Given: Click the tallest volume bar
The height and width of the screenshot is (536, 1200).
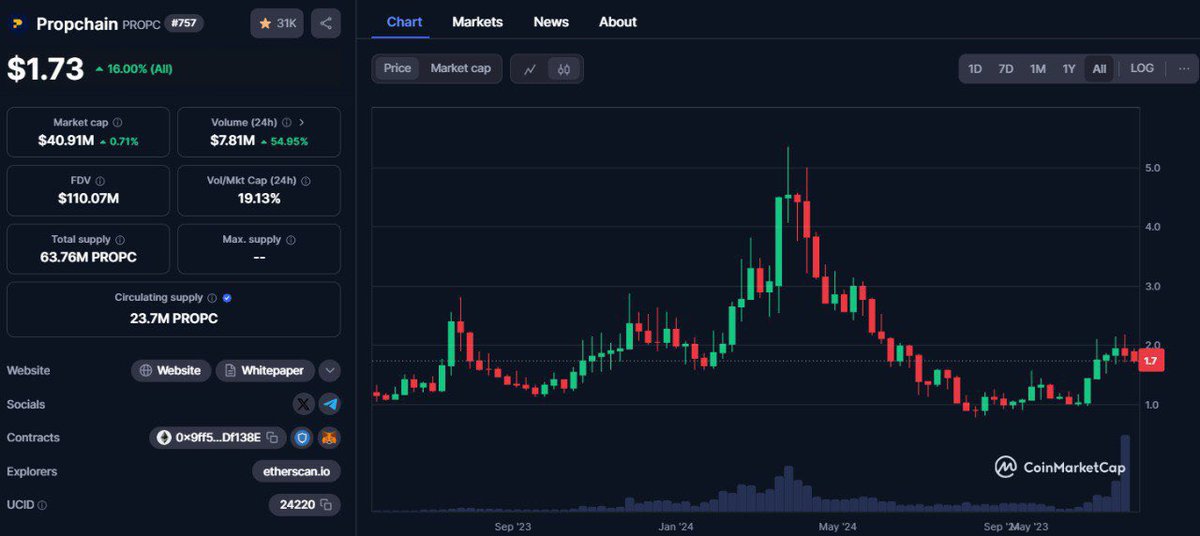Looking at the screenshot, I should [1126, 472].
